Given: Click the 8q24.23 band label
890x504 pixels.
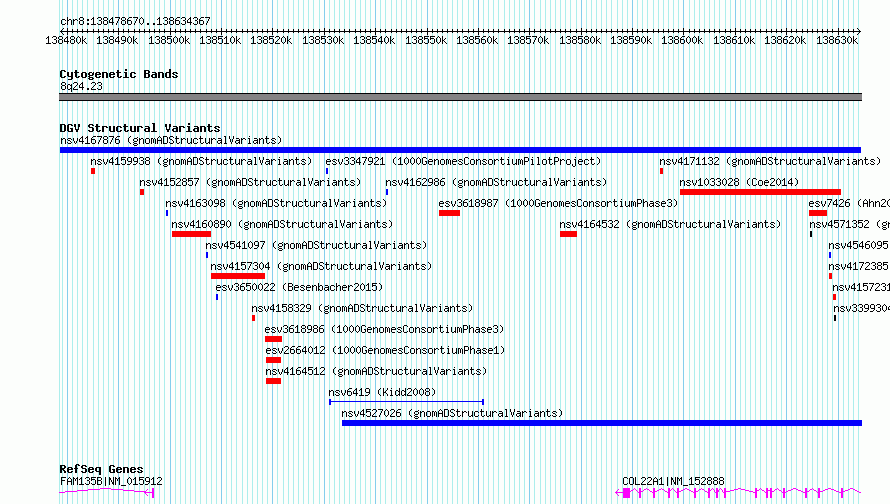Looking at the screenshot, I should coord(81,86).
